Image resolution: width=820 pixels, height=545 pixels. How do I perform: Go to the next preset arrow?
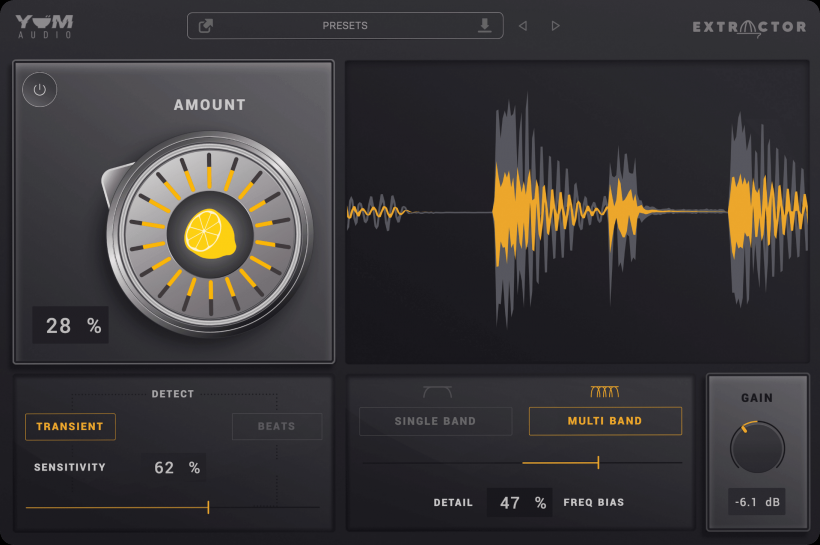(556, 26)
